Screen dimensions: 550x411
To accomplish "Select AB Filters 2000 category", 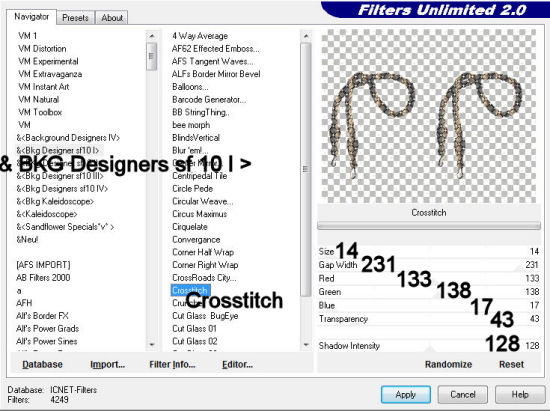I will point(43,278).
